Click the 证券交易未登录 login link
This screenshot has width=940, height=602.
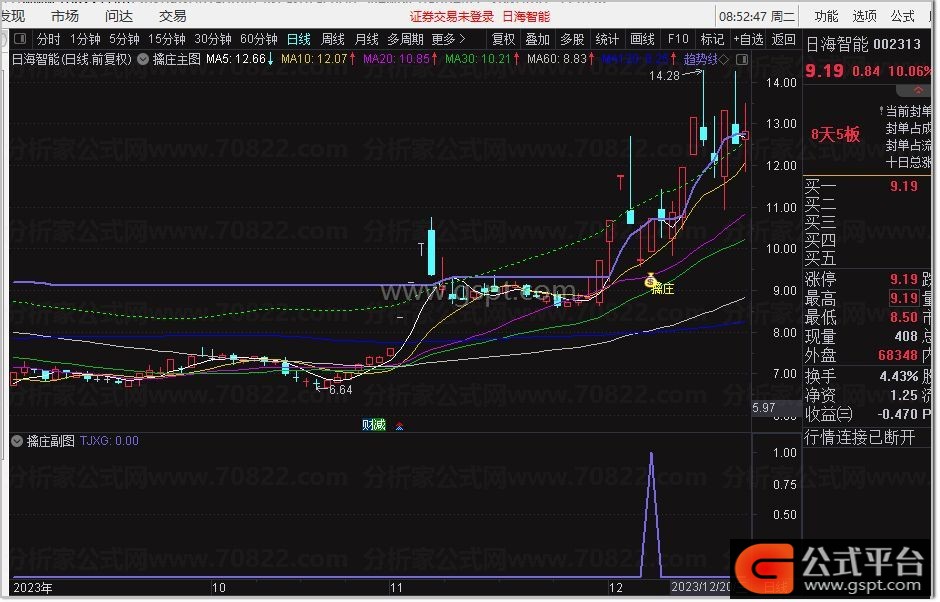point(452,17)
